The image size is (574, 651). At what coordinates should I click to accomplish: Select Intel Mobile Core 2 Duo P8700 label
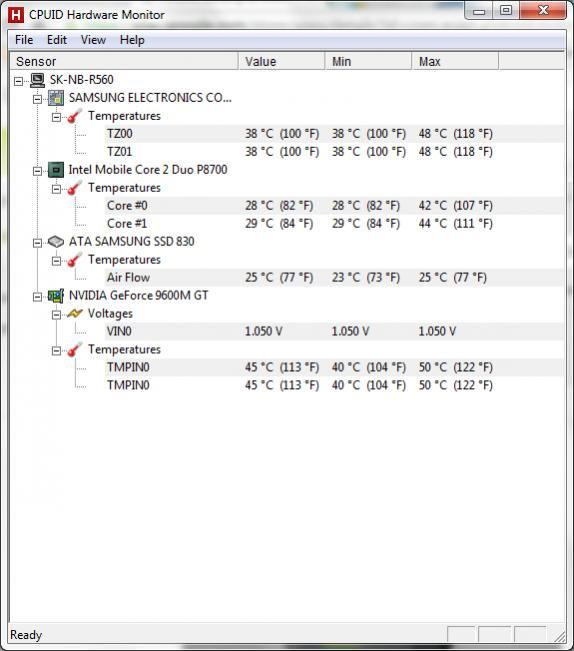pos(148,169)
